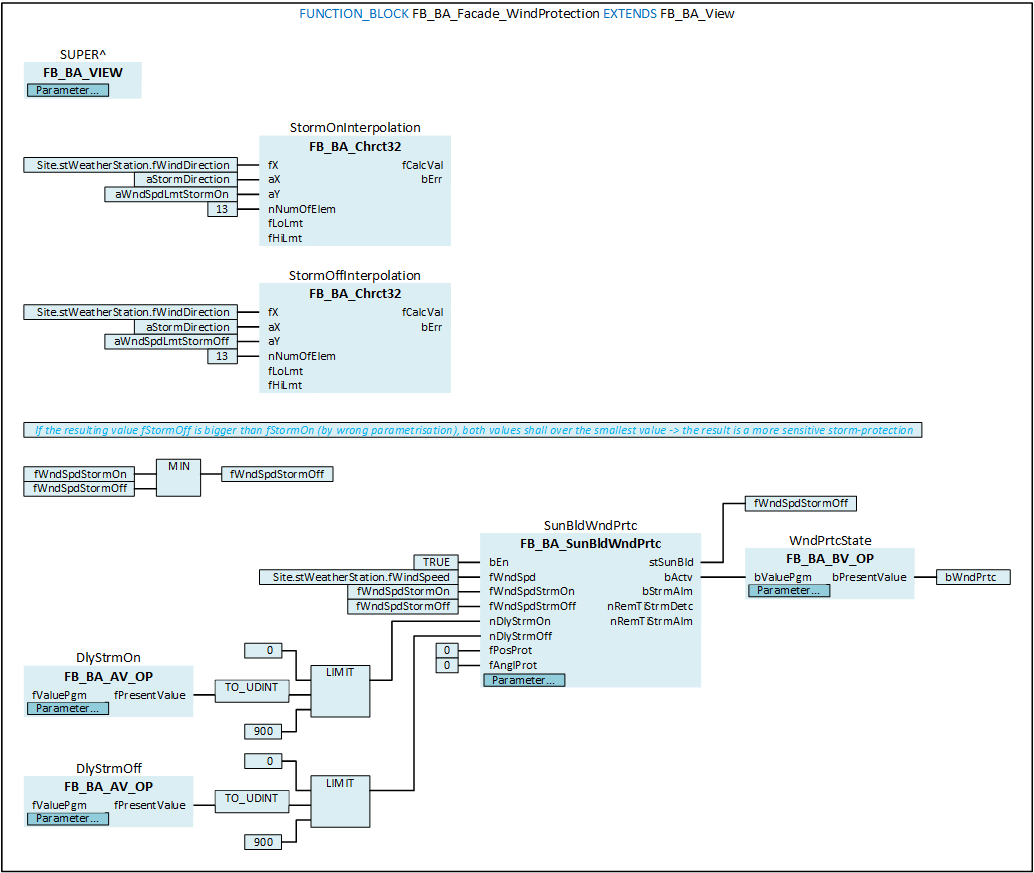Viewport: 1034px width, 873px height.
Task: Select fWndSpdStormOn box at fWndSpdStrmOn pin
Action: click(403, 591)
